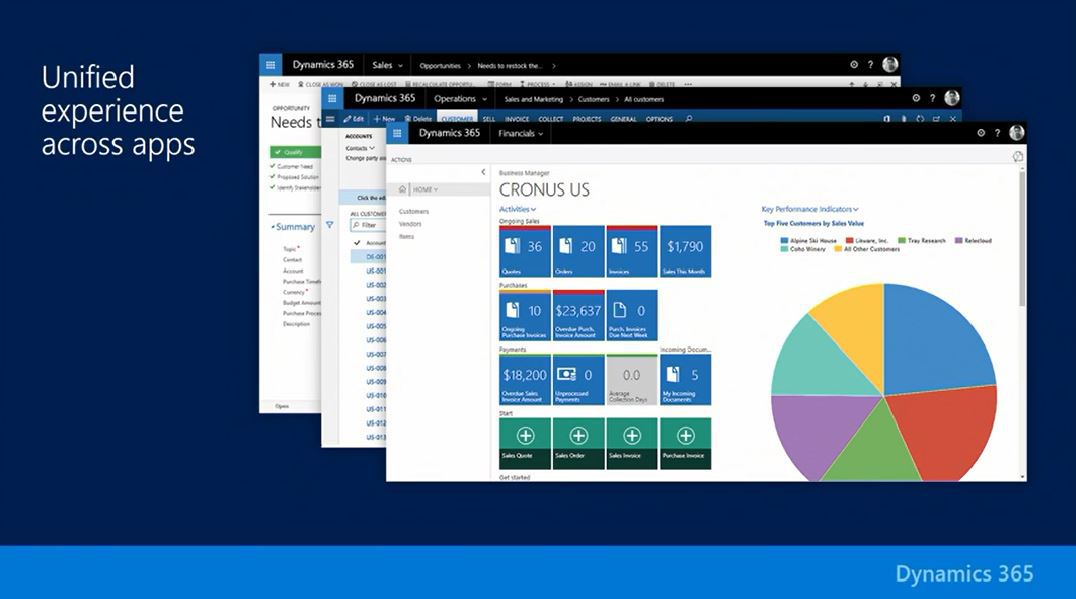Click Opportunities breadcrumb in Sales window
This screenshot has width=1076, height=599.
[440, 66]
